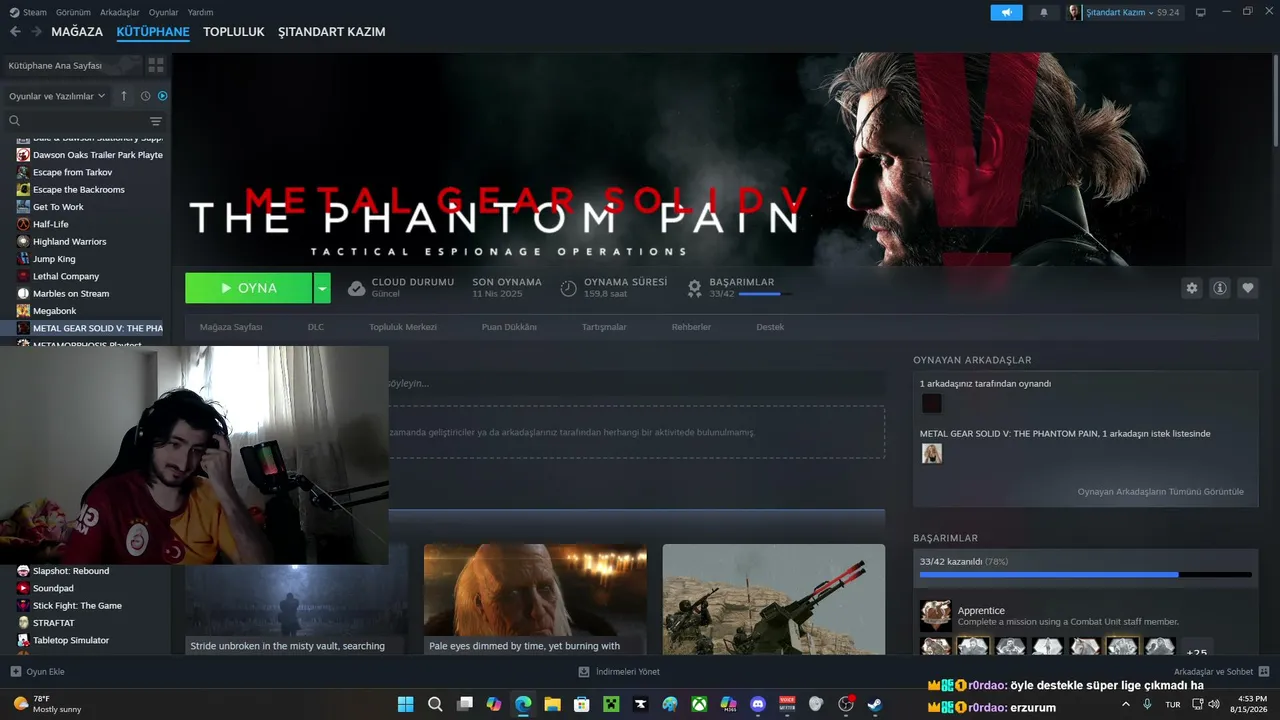Show hidden system tray icons chevron
Screen dimensions: 1280x720
(1126, 704)
